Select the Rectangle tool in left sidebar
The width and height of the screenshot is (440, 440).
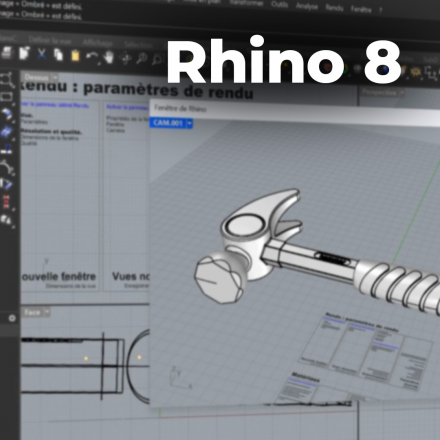click(x=7, y=97)
